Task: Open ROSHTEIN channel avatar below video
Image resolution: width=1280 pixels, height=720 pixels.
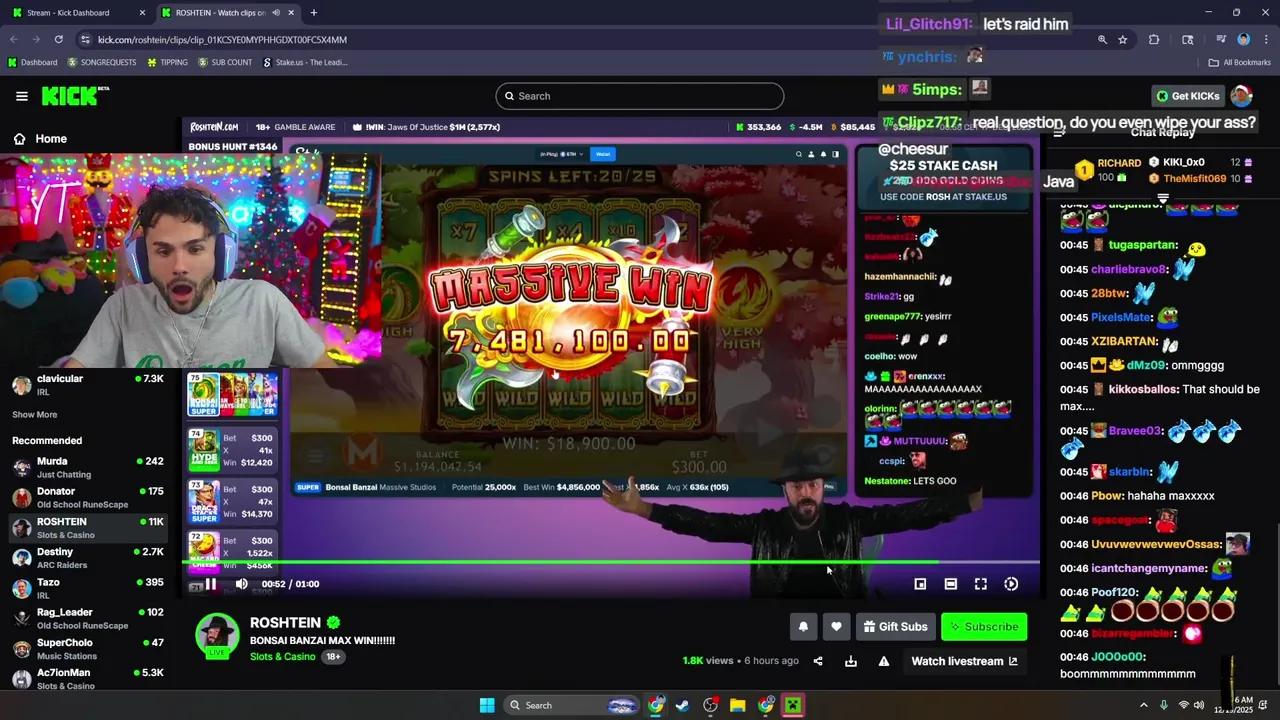Action: 217,636
